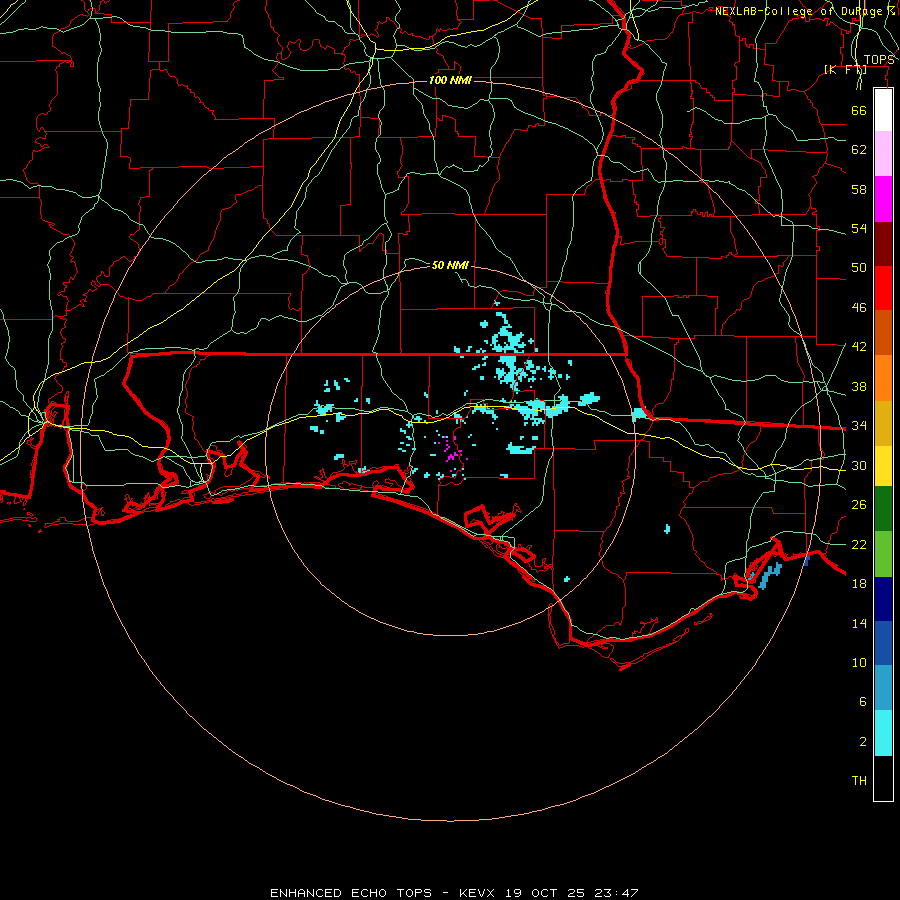This screenshot has width=900, height=900.
Task: Click the "46" legend value
Action: click(x=859, y=308)
